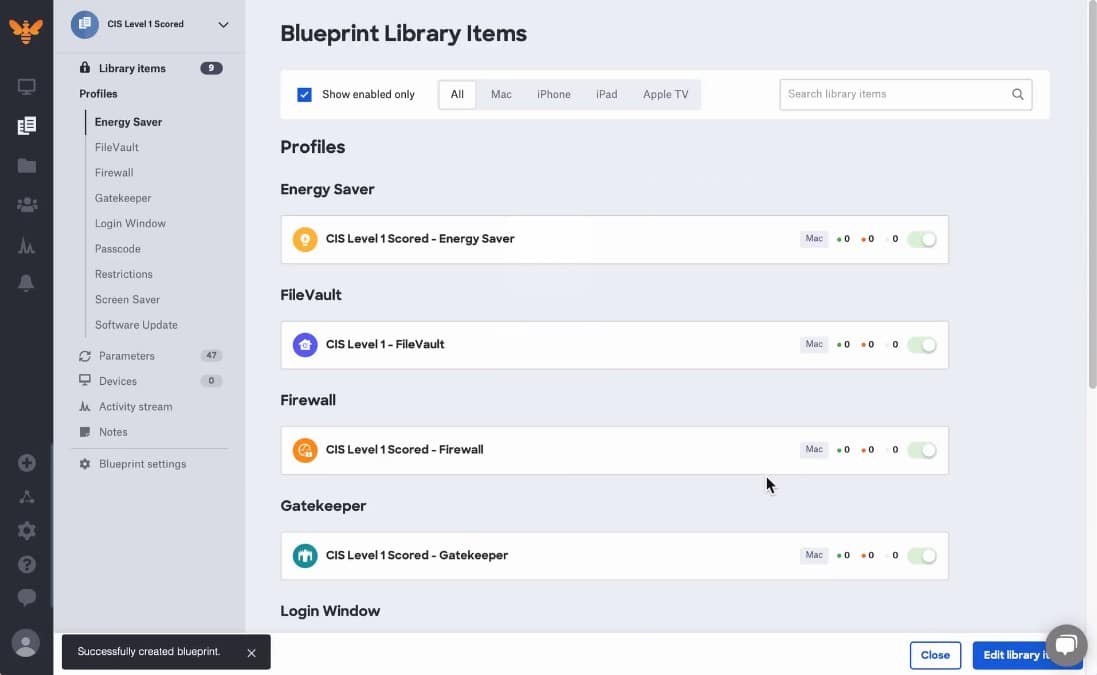
Task: Click the CIS Level 1 Scored blueprint icon
Action: pos(85,24)
